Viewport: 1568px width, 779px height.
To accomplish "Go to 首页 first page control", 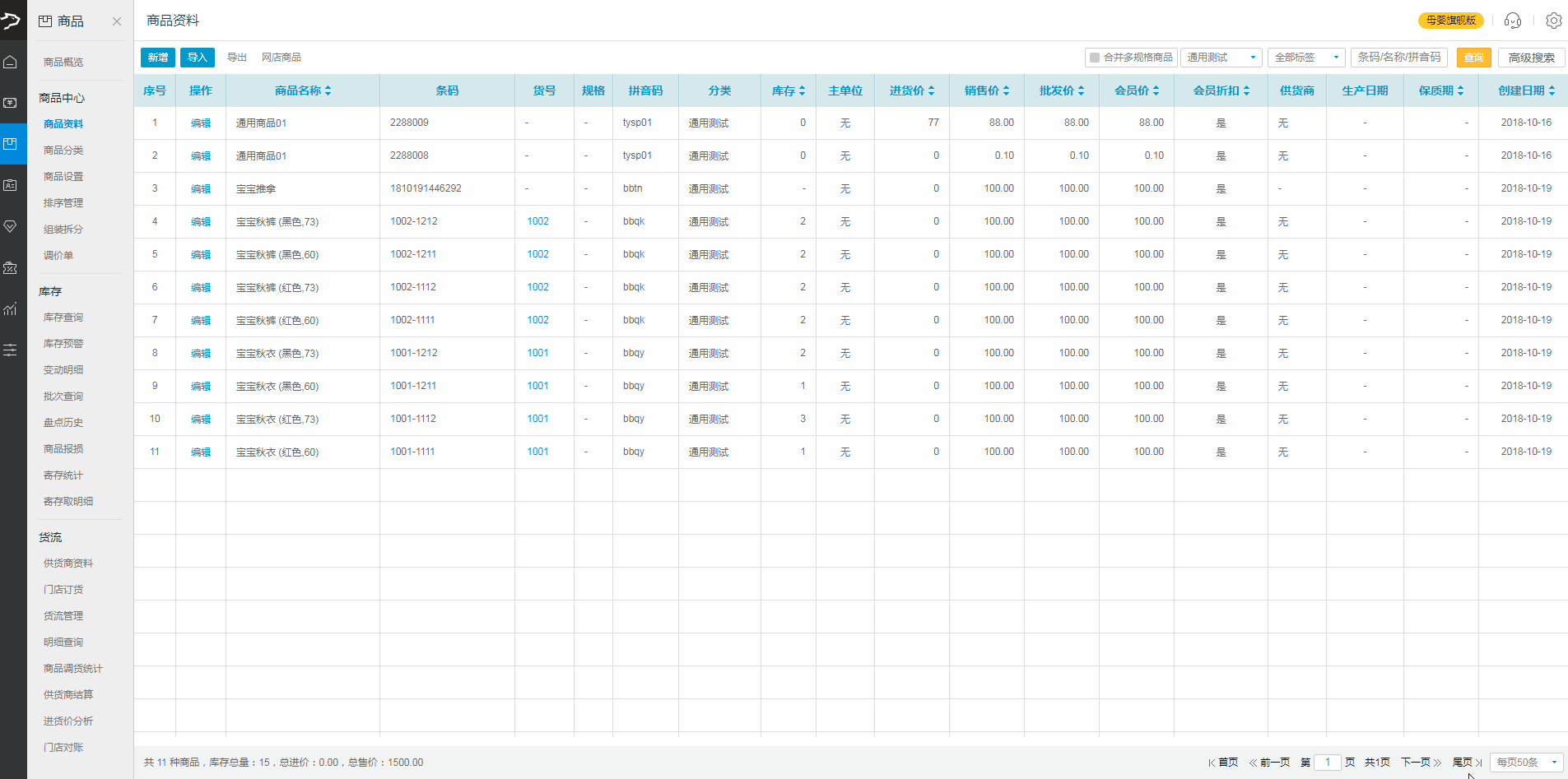I will pyautogui.click(x=1223, y=763).
